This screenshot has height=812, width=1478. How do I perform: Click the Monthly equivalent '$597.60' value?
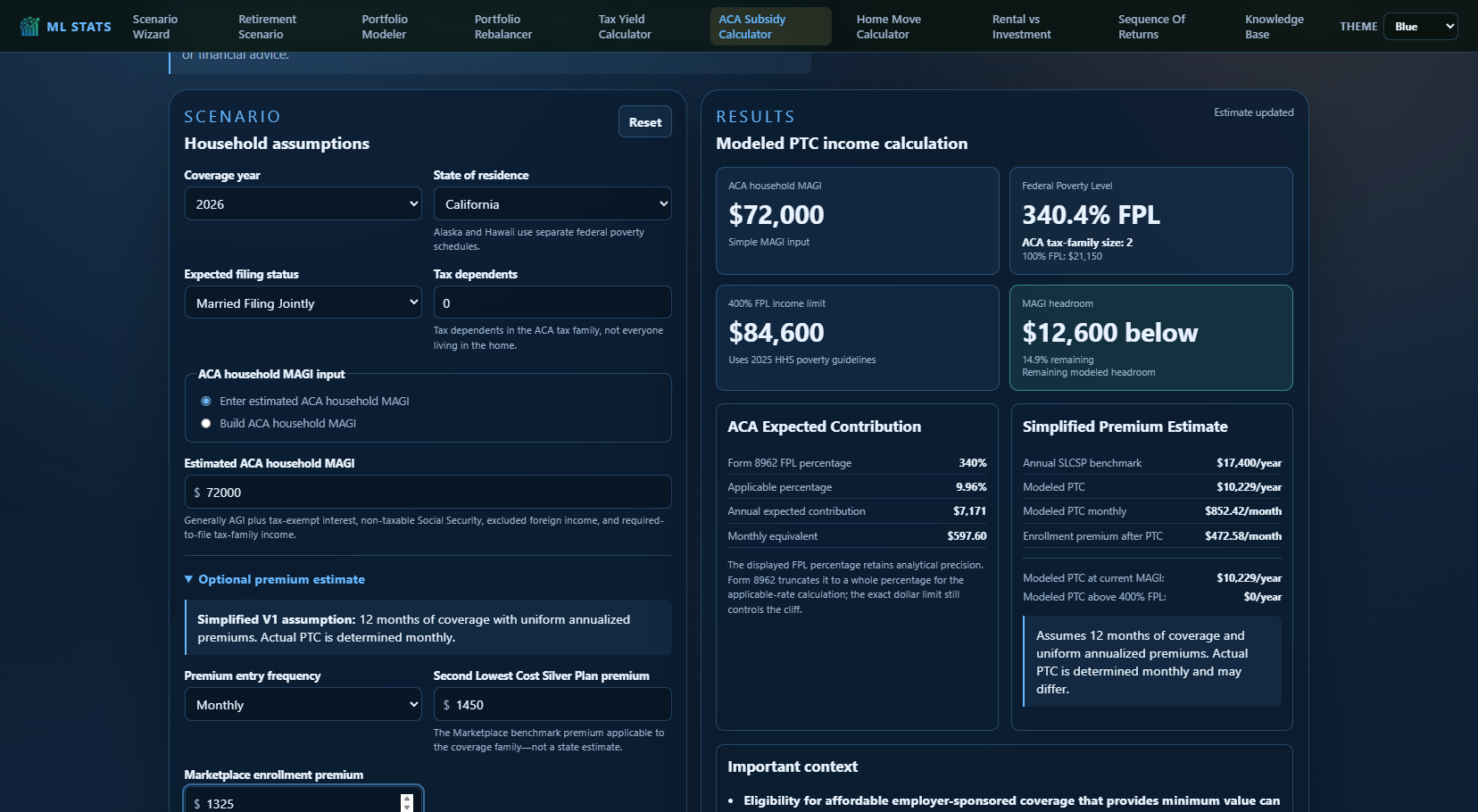(967, 536)
